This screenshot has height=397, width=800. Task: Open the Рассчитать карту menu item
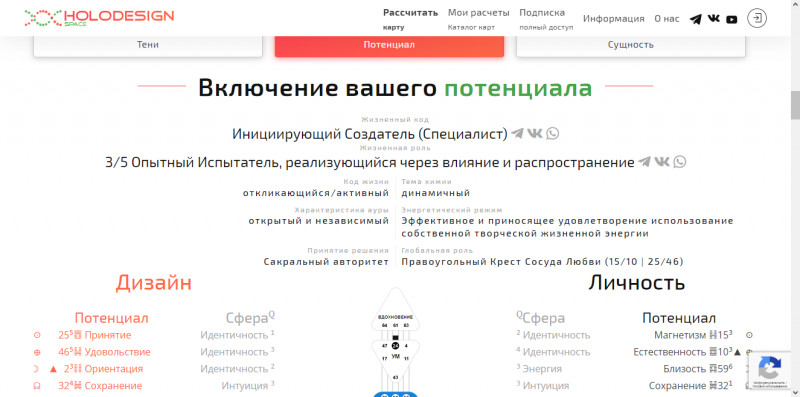tap(410, 19)
